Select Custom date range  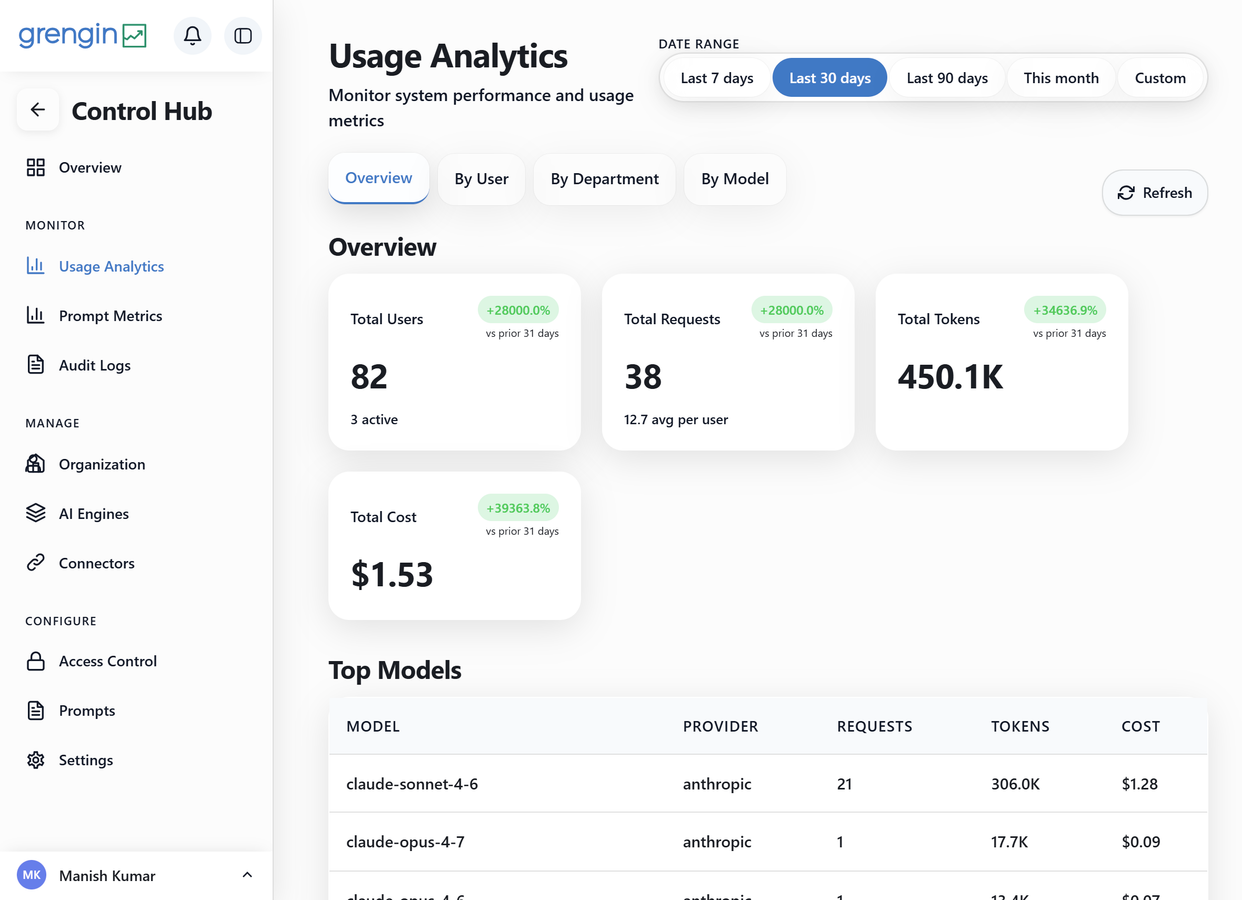(1160, 78)
